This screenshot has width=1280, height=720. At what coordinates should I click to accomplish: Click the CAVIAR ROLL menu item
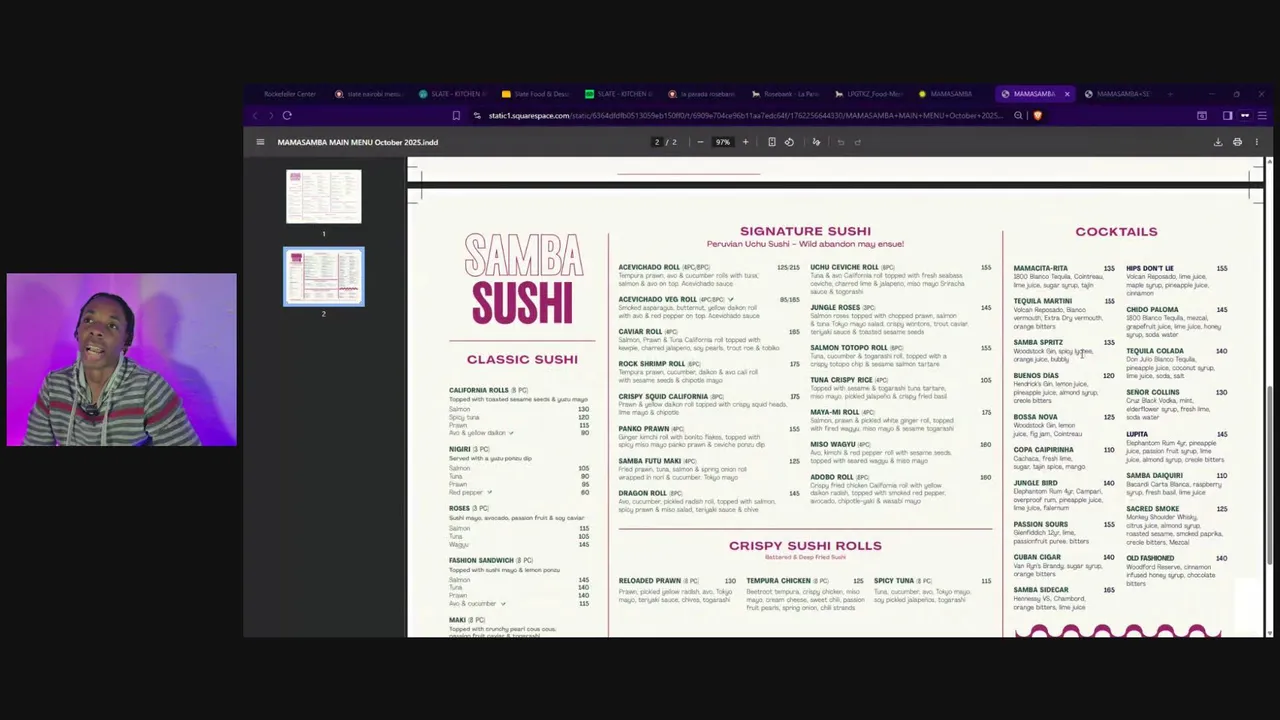click(640, 332)
